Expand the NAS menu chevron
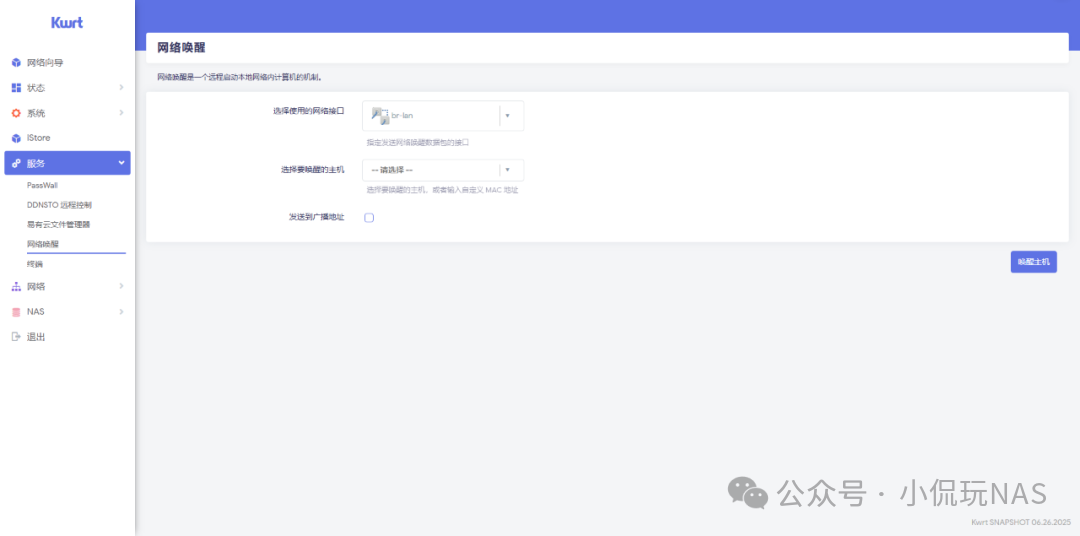 pyautogui.click(x=121, y=311)
